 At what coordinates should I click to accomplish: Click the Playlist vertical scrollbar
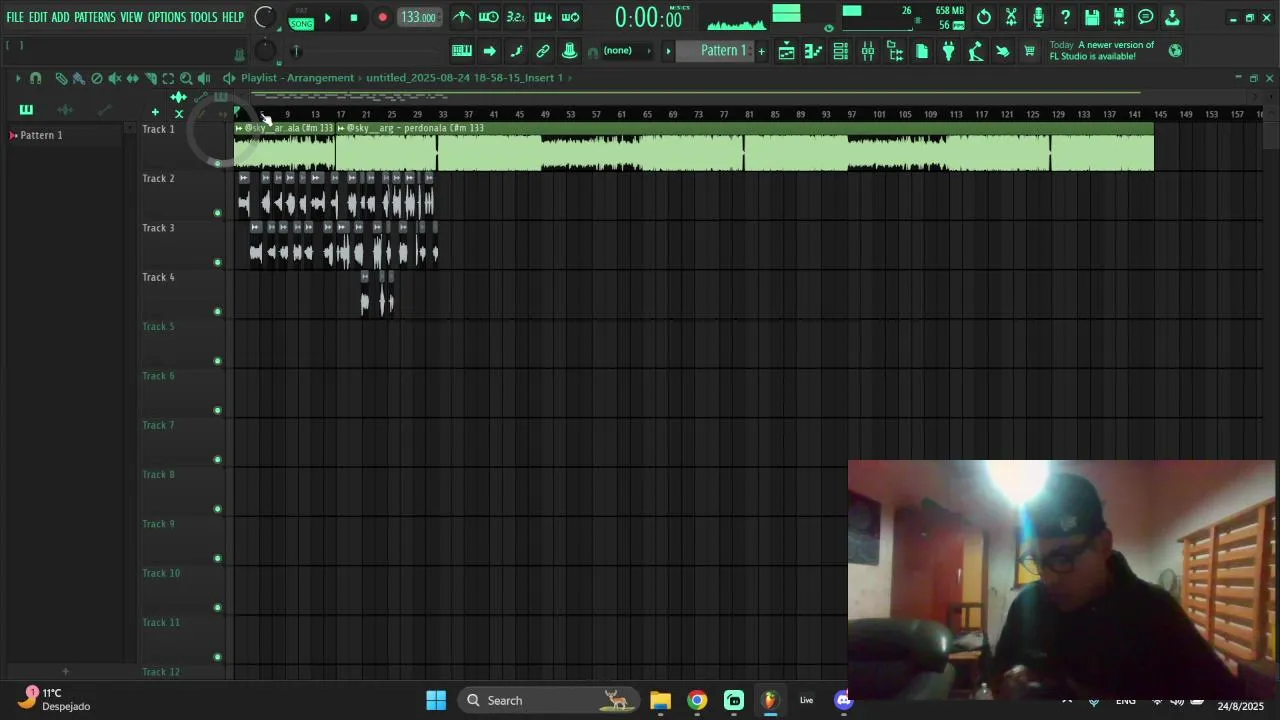1270,135
